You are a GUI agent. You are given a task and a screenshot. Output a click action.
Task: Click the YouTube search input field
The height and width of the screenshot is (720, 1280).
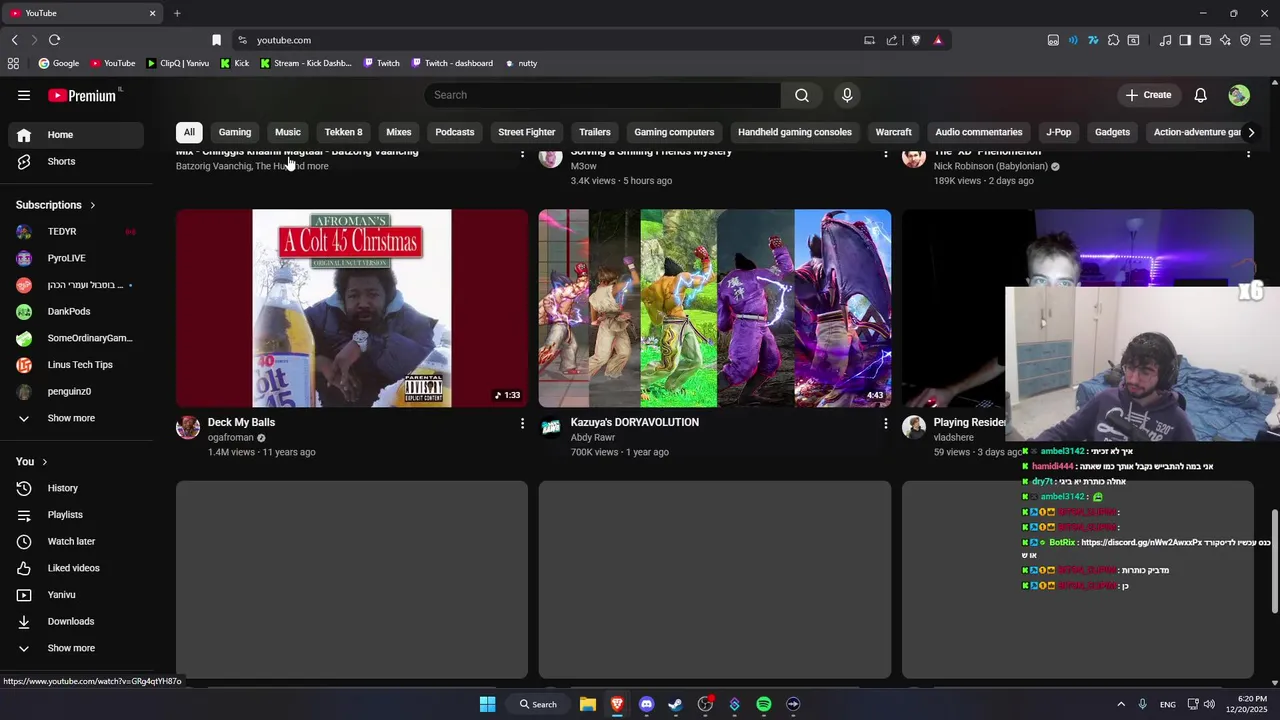(602, 95)
